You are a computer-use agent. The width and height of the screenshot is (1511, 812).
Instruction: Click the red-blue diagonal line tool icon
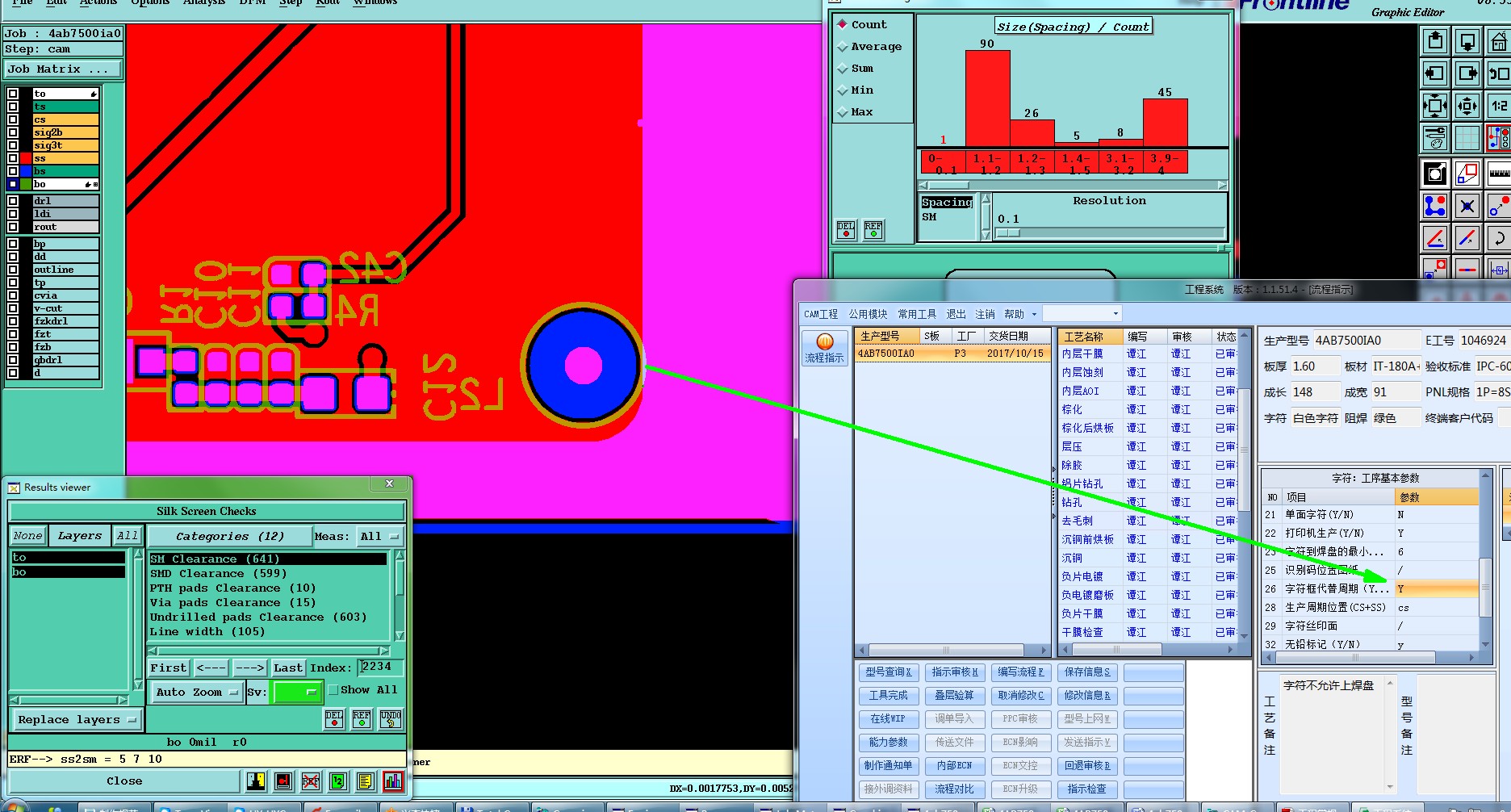[x=1467, y=238]
